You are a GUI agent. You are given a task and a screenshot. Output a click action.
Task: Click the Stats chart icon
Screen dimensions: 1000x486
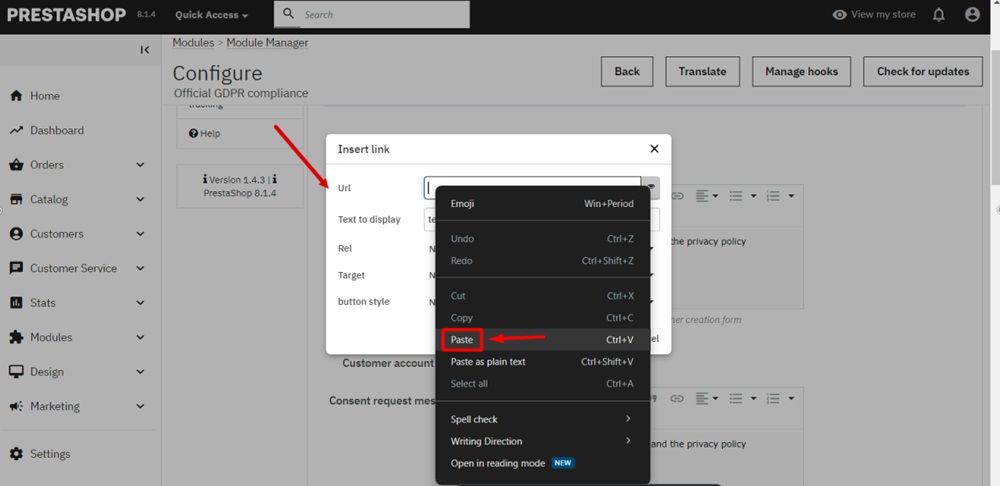17,302
